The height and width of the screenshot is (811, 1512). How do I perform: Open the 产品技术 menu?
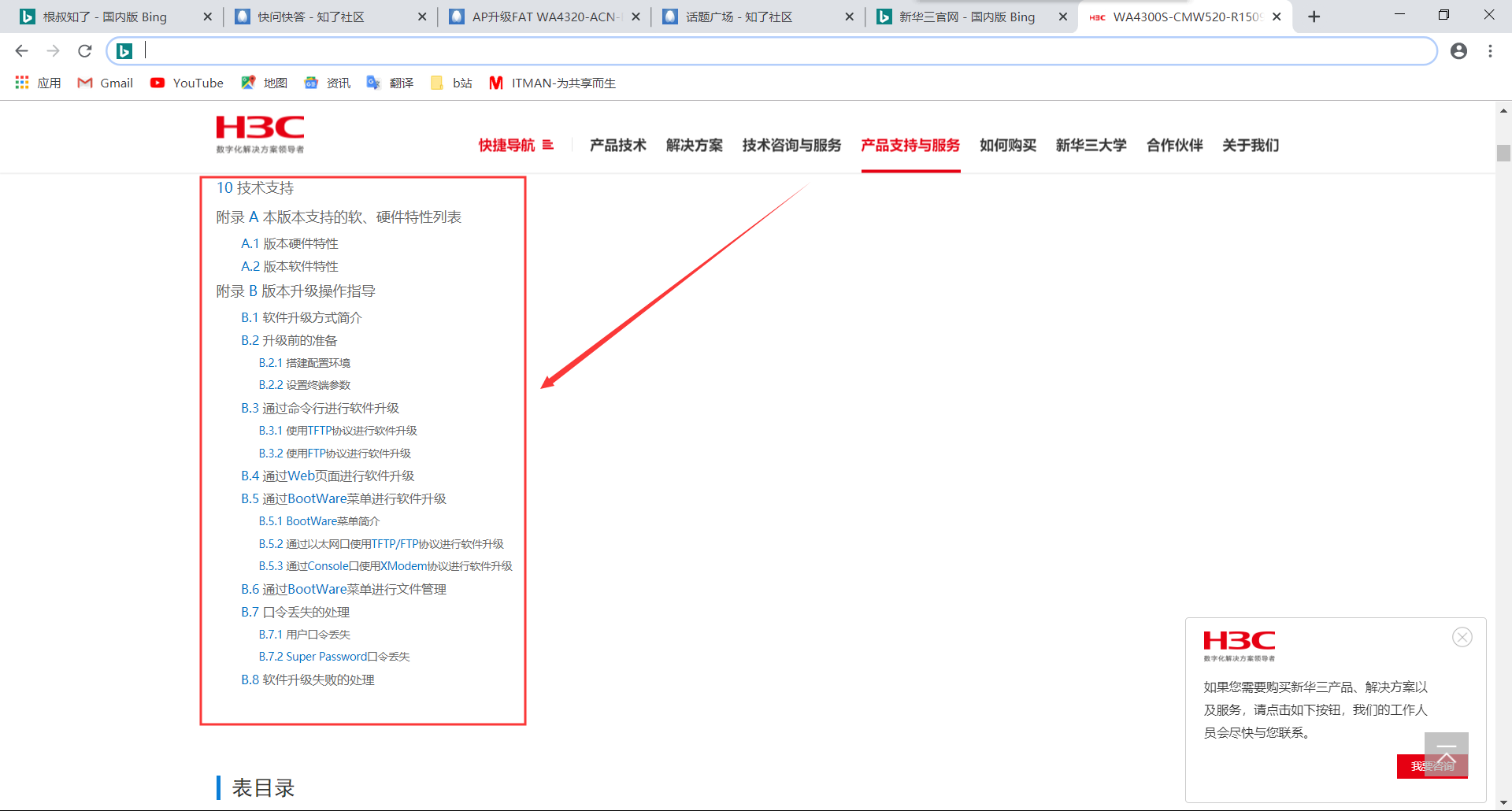point(618,145)
